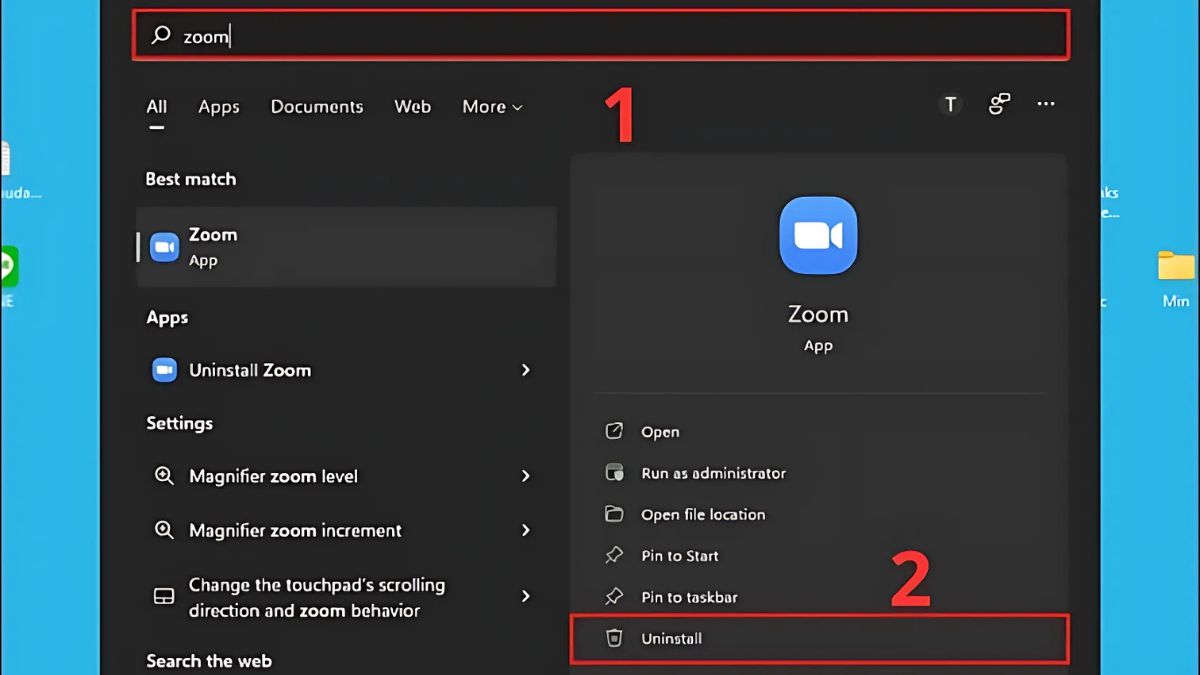
Task: Click the Pin to taskbar pin icon
Action: [x=614, y=597]
